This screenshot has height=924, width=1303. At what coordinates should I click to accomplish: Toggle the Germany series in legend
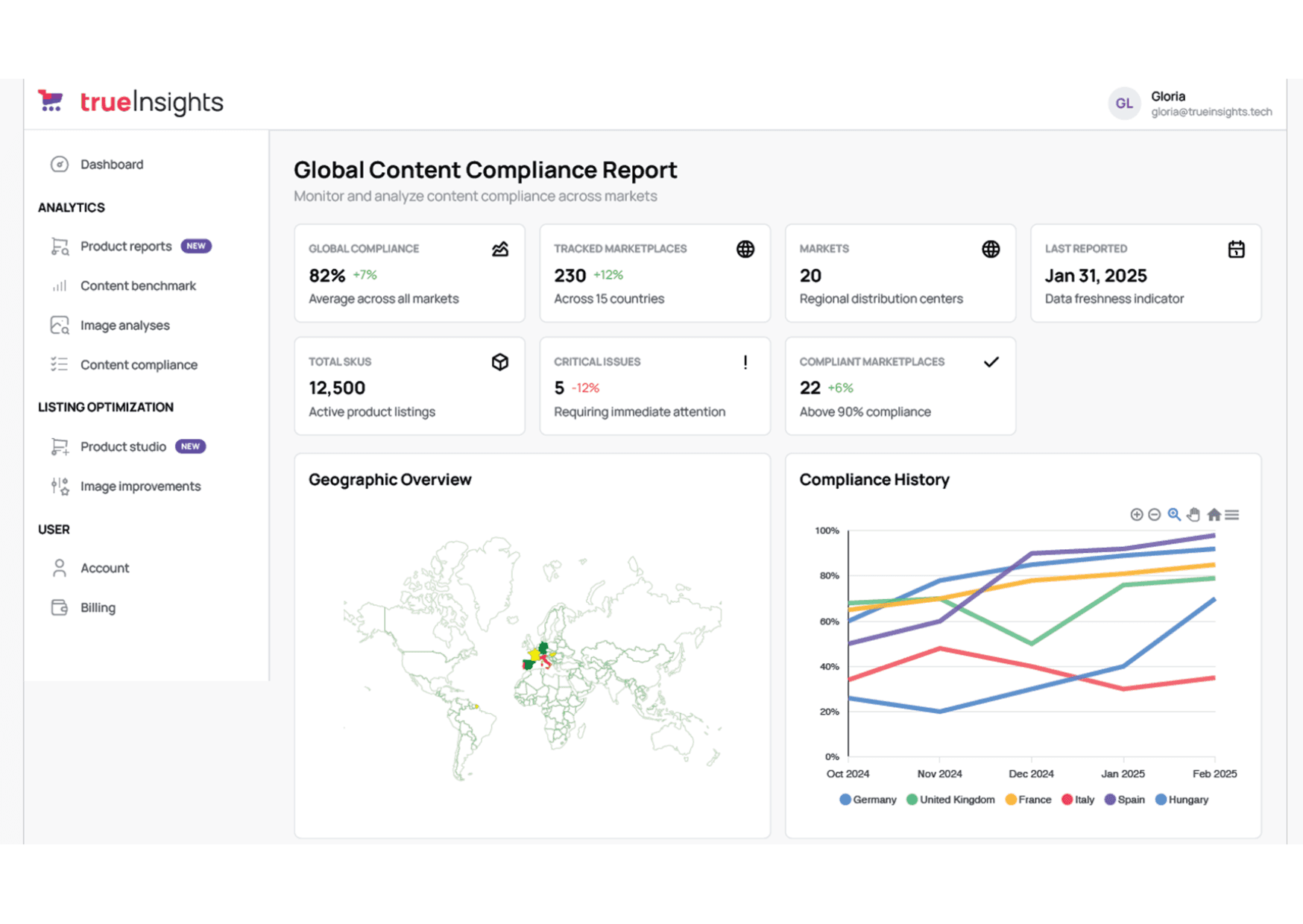868,800
